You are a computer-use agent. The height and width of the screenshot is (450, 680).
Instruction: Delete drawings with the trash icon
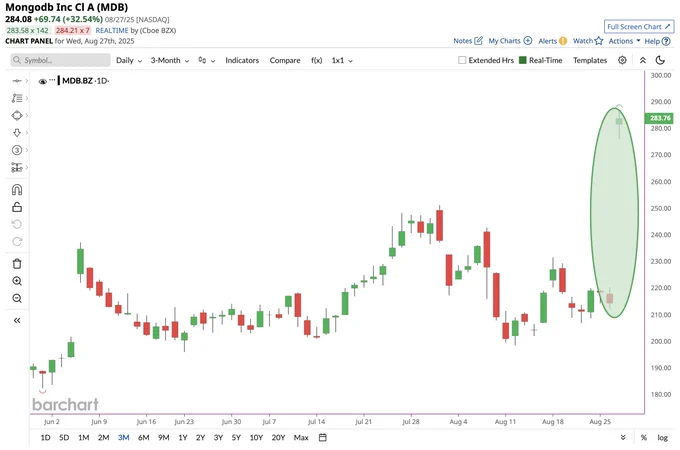[17, 264]
